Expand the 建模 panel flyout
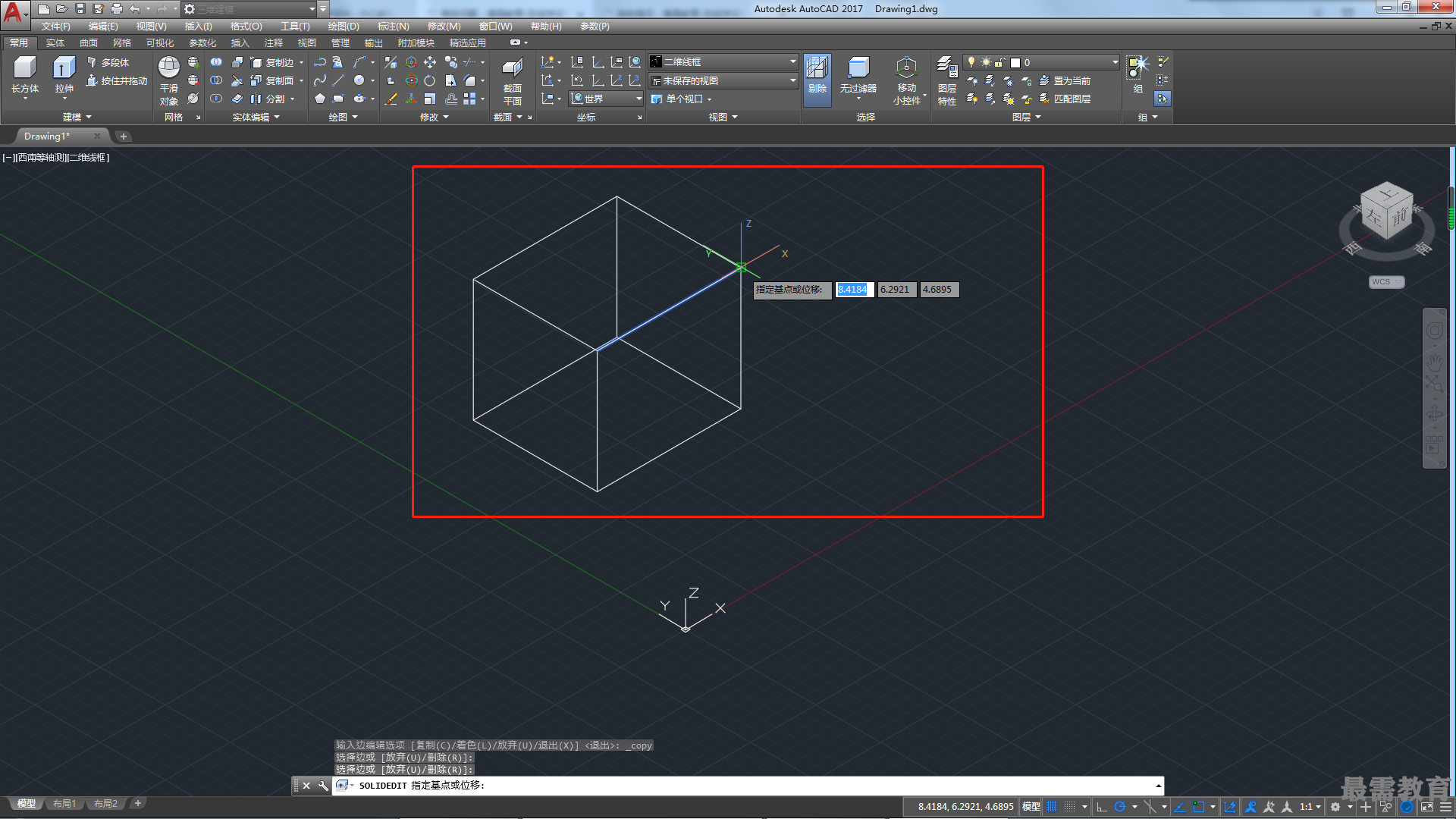 click(77, 117)
